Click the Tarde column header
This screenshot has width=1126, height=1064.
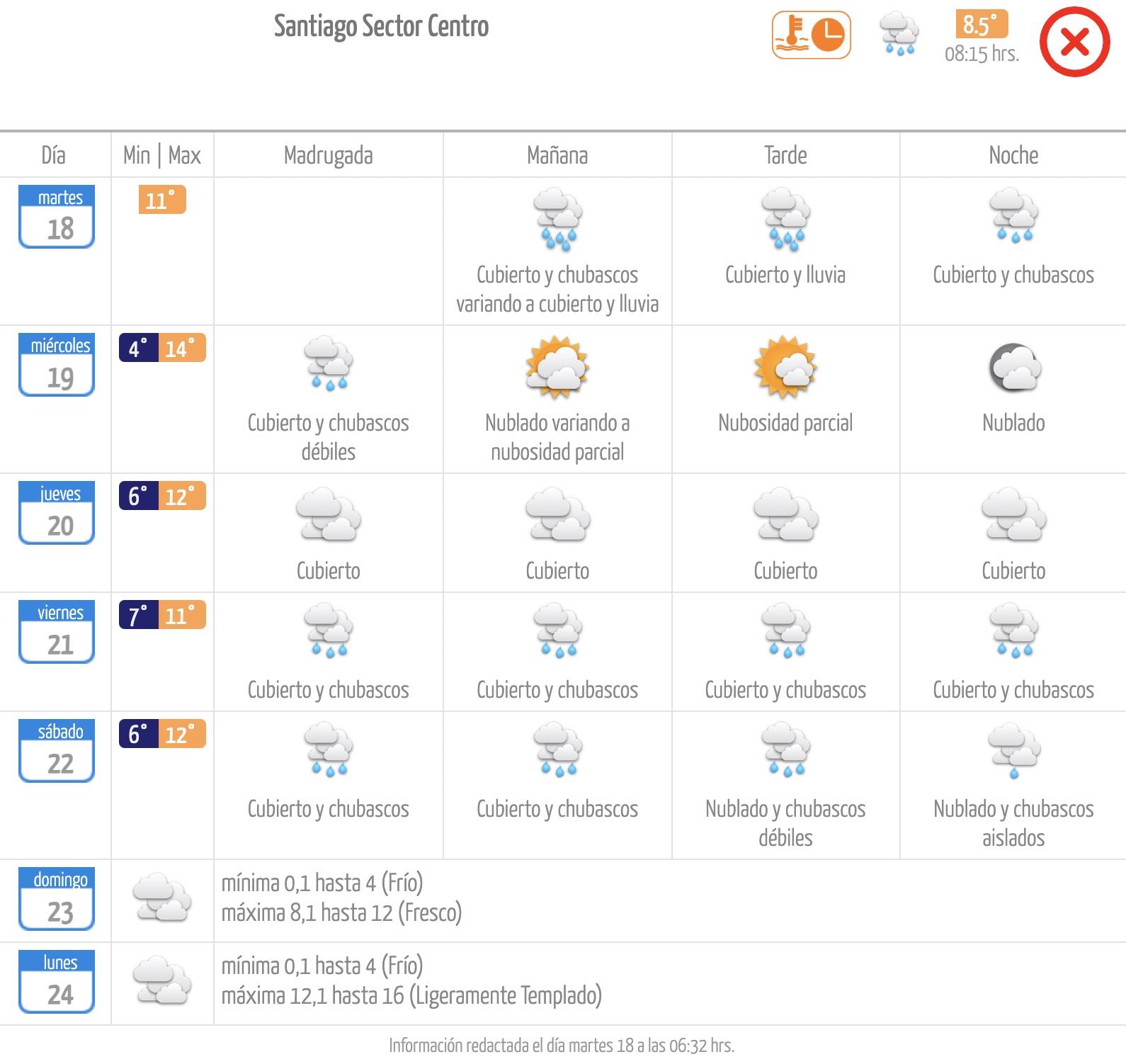coord(785,155)
